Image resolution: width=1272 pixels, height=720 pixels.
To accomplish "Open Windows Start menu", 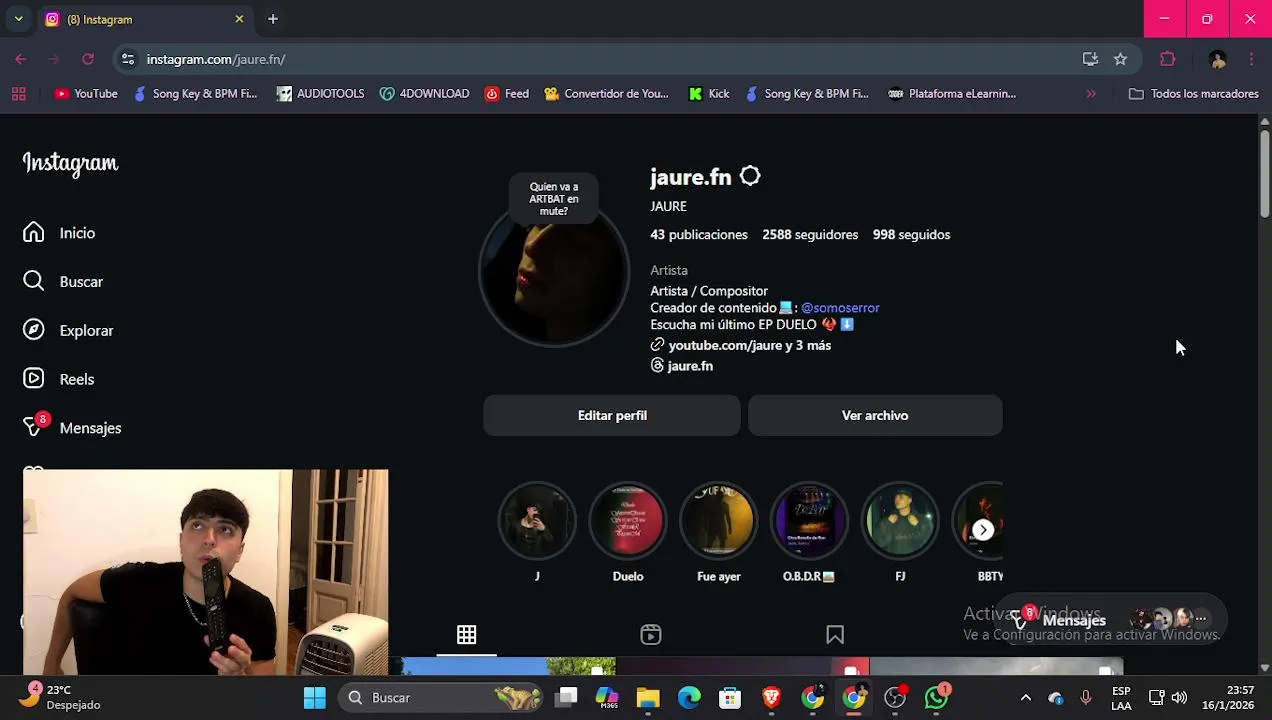I will coord(314,698).
